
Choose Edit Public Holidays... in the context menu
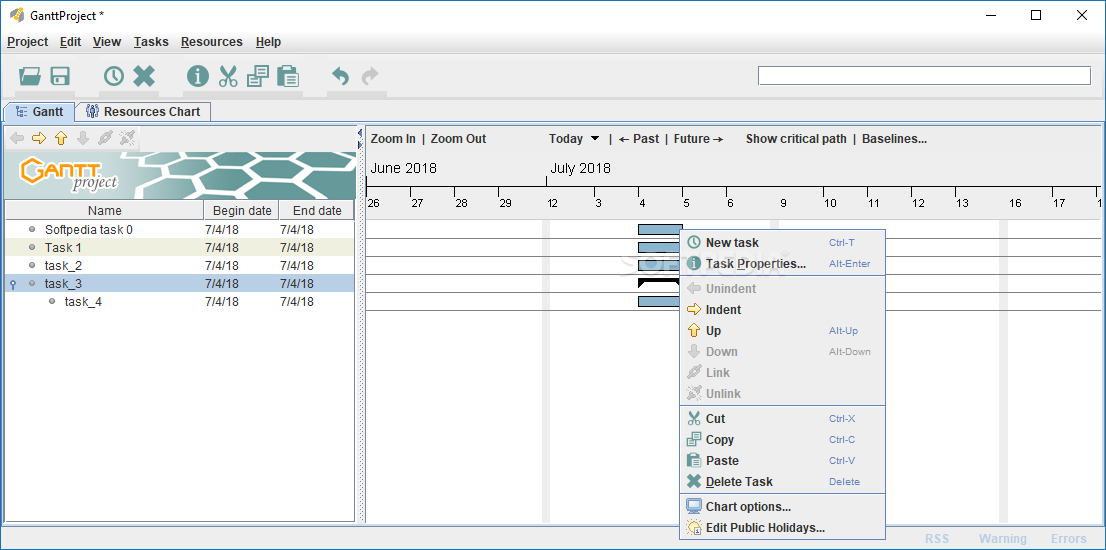point(782,528)
